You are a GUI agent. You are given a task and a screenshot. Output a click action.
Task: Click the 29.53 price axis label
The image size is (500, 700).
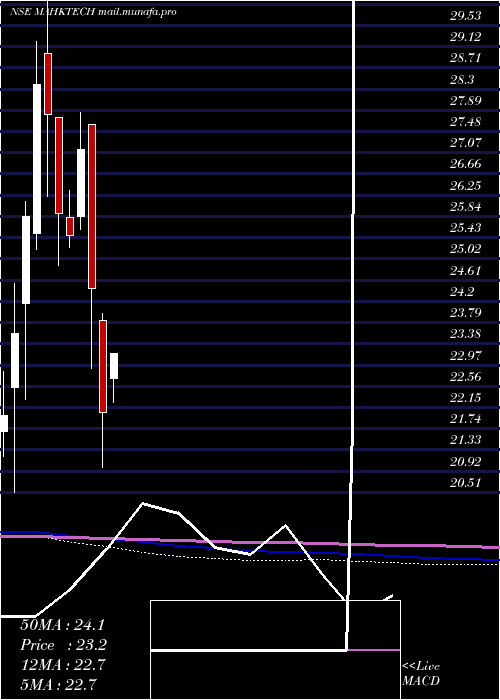pyautogui.click(x=466, y=17)
